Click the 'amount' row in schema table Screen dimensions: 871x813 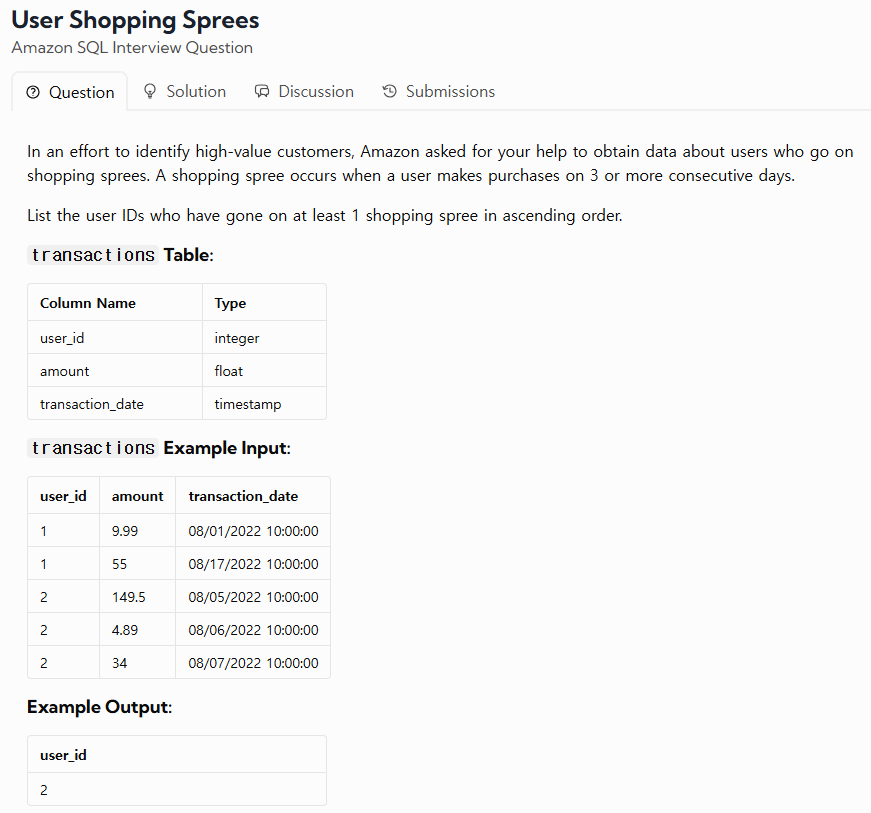click(177, 370)
